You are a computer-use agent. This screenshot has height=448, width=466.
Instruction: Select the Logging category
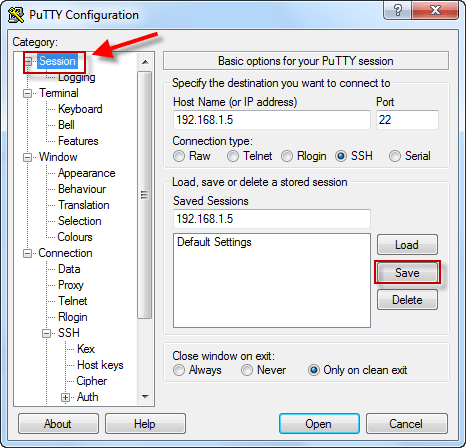(x=77, y=77)
